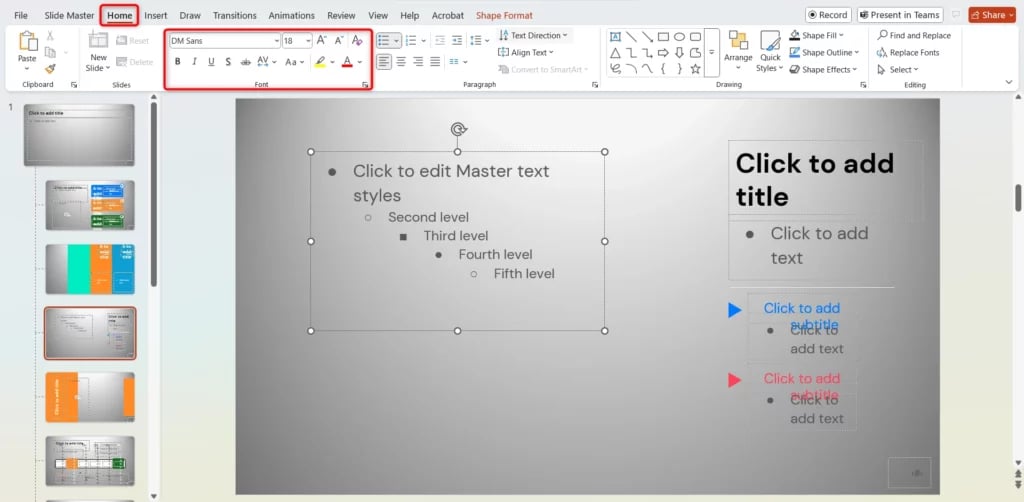
Task: Click Increase Font Size icon
Action: (321, 40)
